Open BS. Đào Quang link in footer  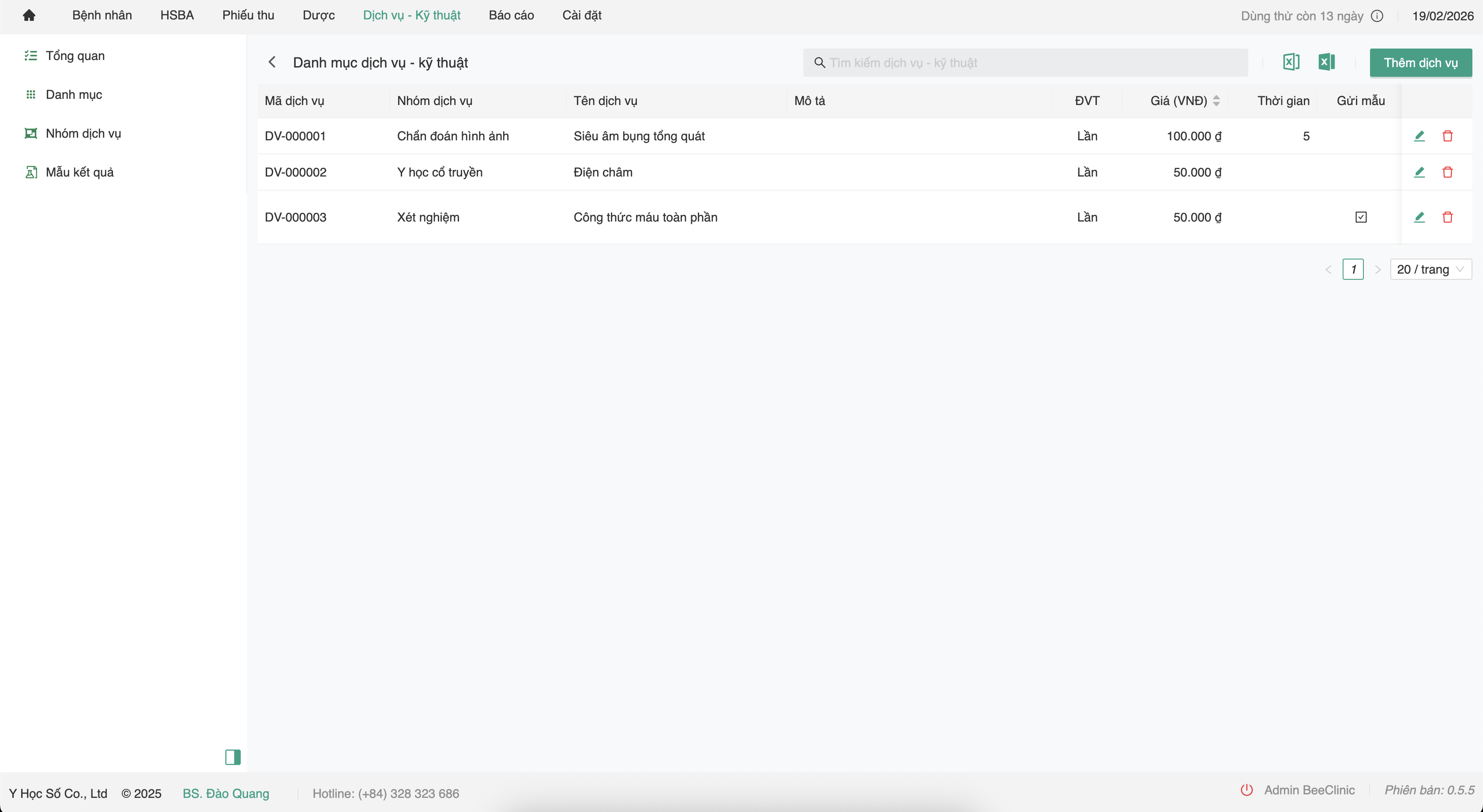(226, 793)
